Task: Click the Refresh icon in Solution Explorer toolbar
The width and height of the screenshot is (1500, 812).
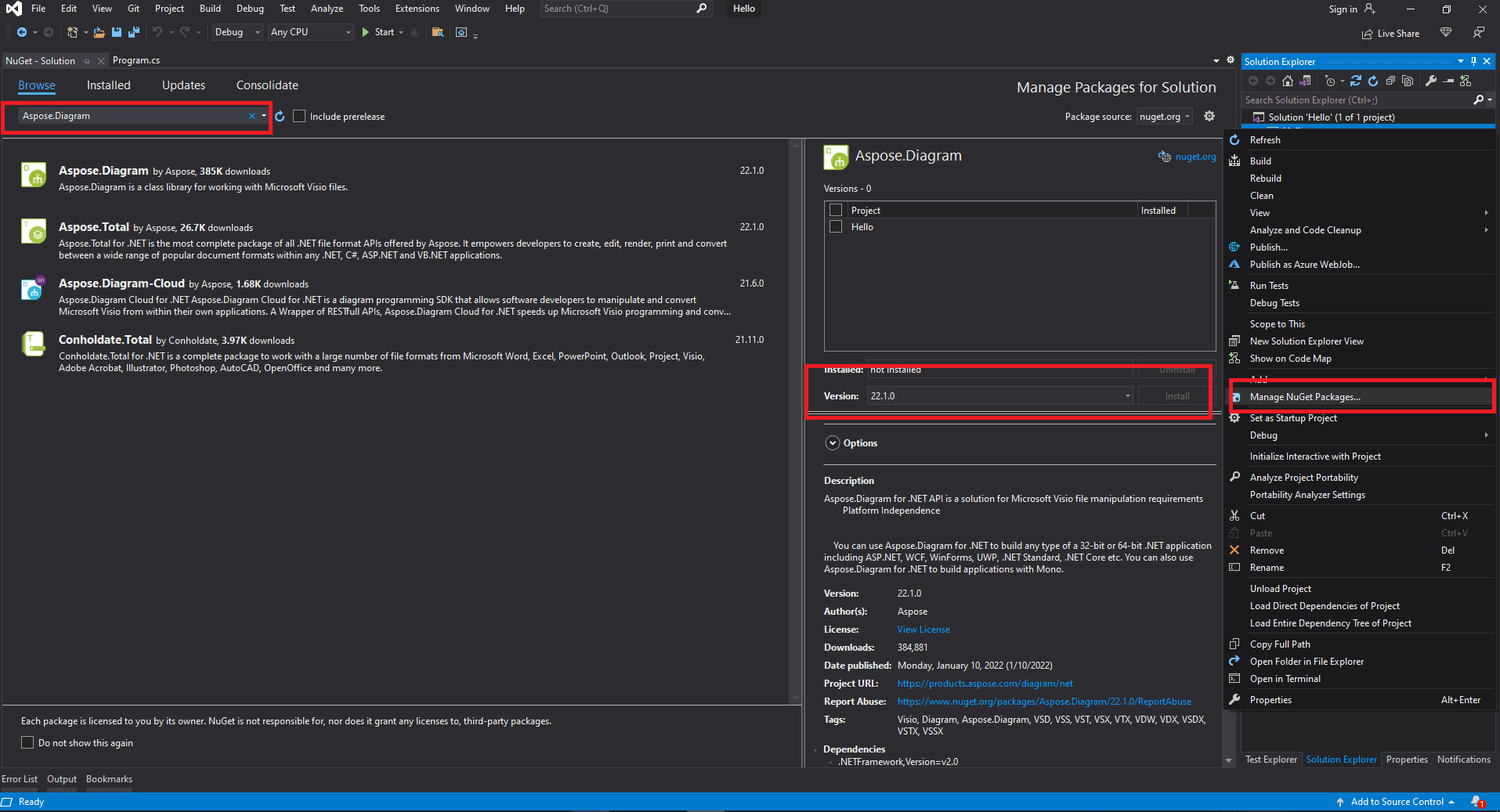Action: [1373, 81]
